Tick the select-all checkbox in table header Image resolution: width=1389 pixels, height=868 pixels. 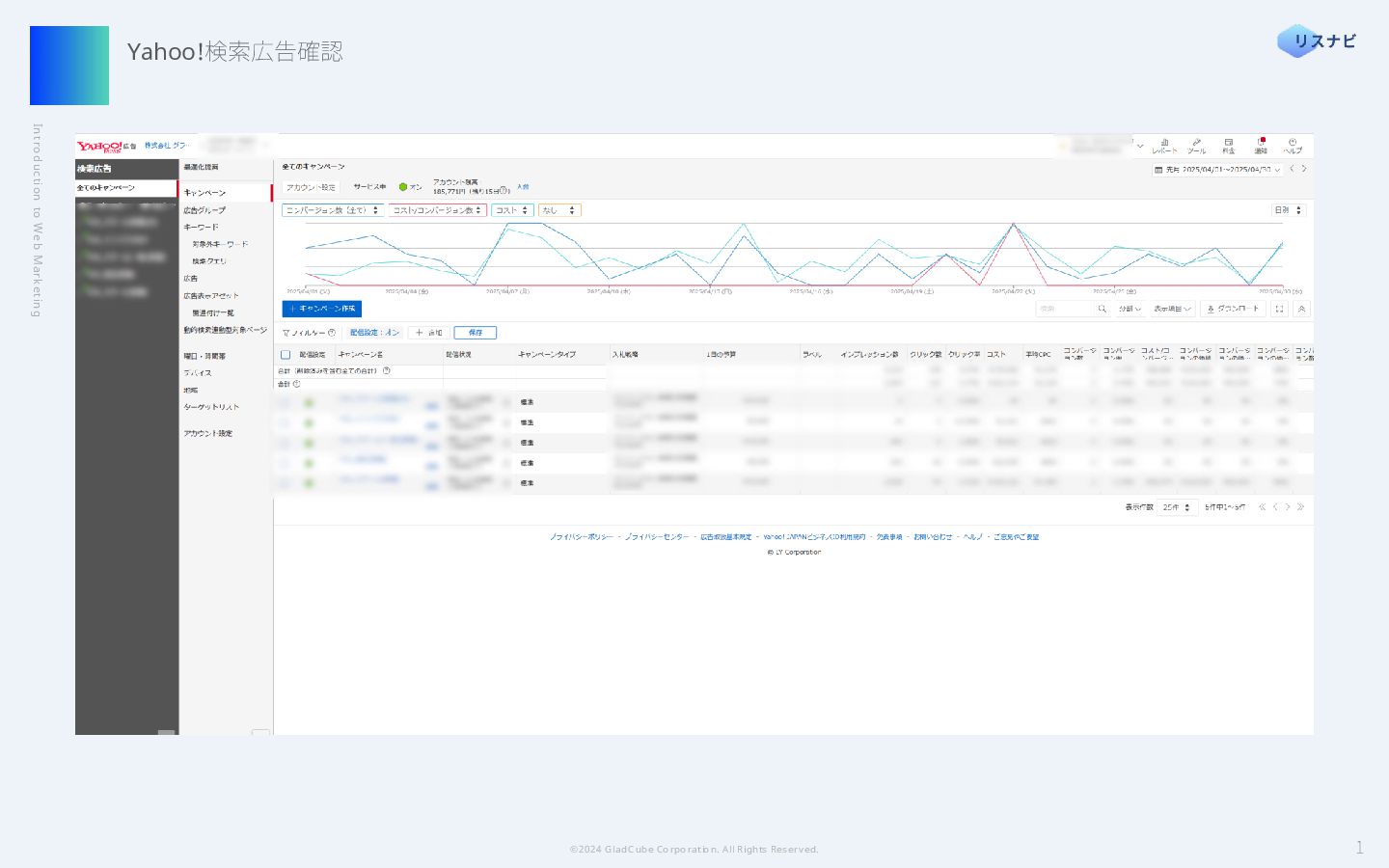coord(286,355)
